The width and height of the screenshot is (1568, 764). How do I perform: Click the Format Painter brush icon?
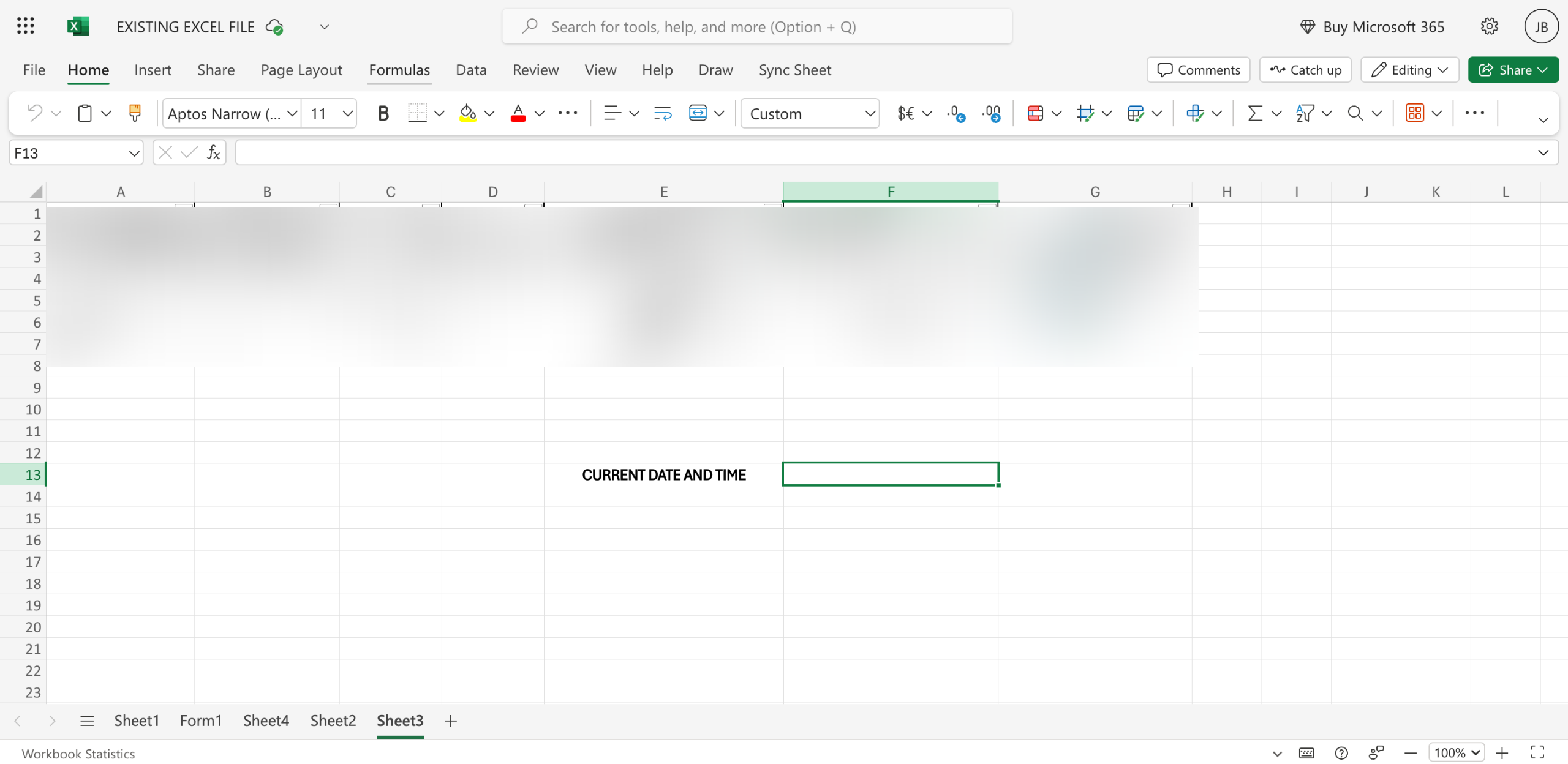[x=135, y=113]
